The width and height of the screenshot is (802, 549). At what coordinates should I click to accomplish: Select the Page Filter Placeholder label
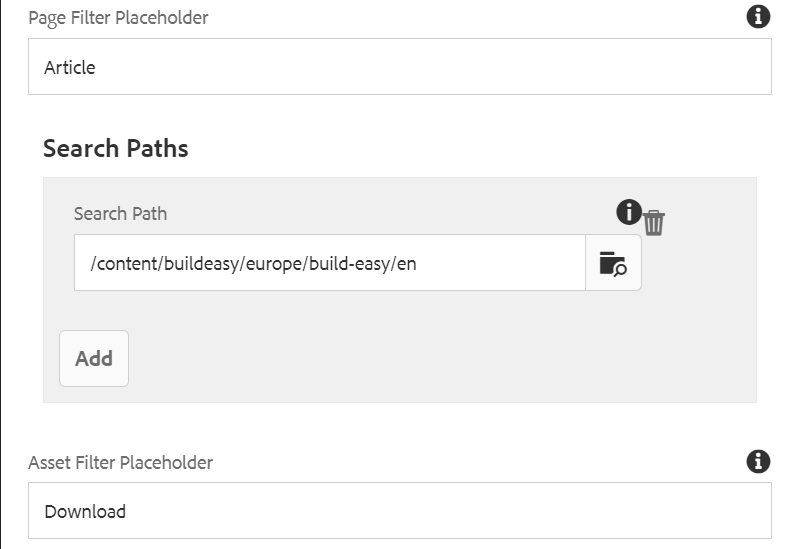point(118,18)
